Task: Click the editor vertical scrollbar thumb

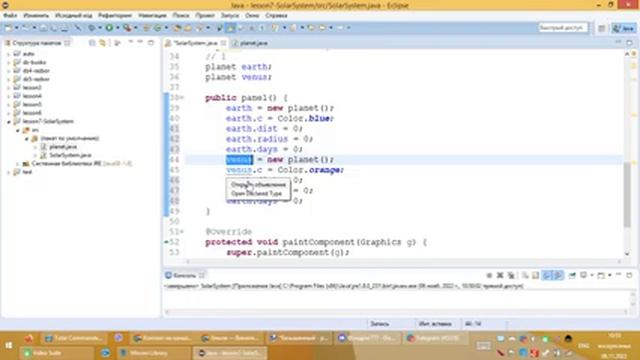Action: point(627,194)
